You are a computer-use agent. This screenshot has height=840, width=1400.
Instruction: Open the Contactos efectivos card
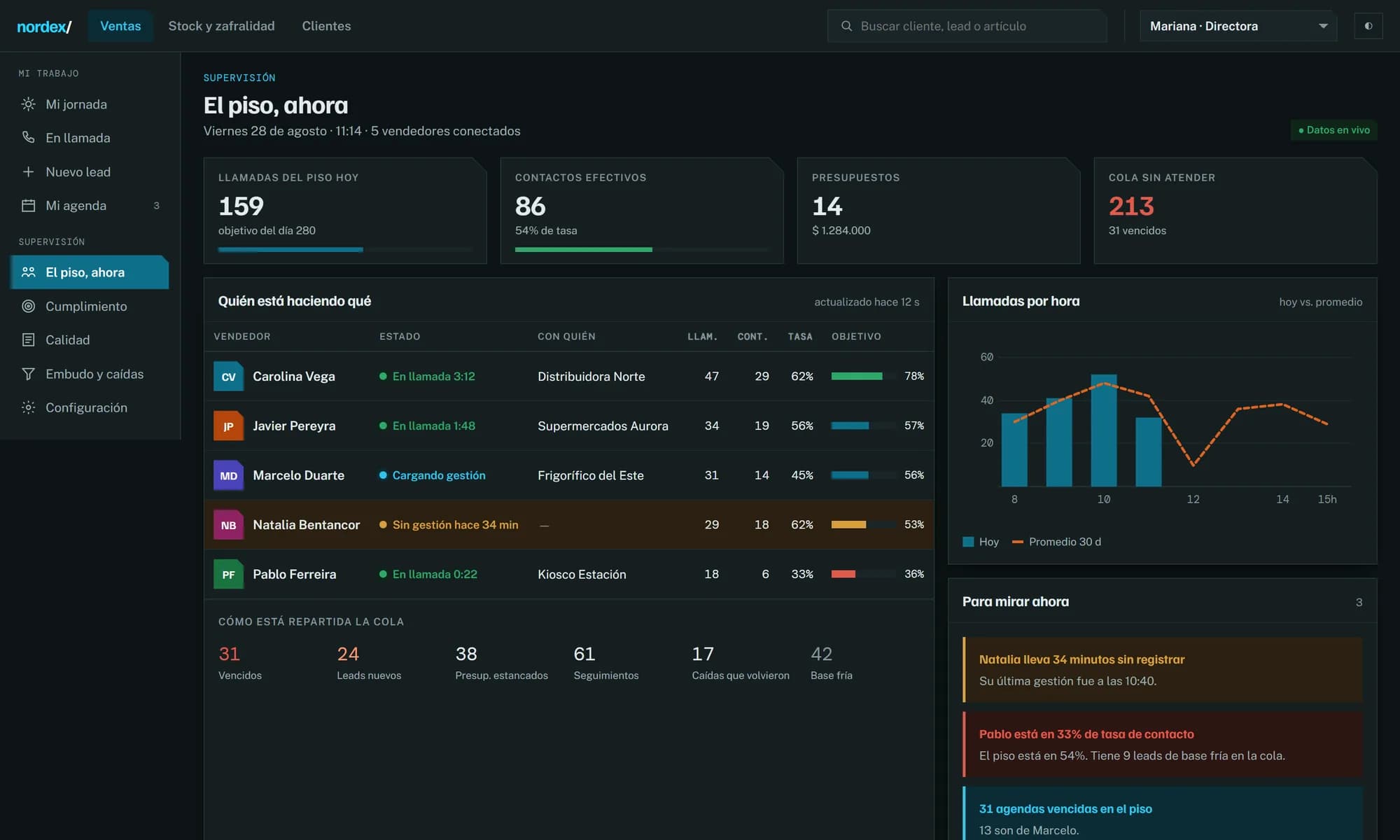642,211
